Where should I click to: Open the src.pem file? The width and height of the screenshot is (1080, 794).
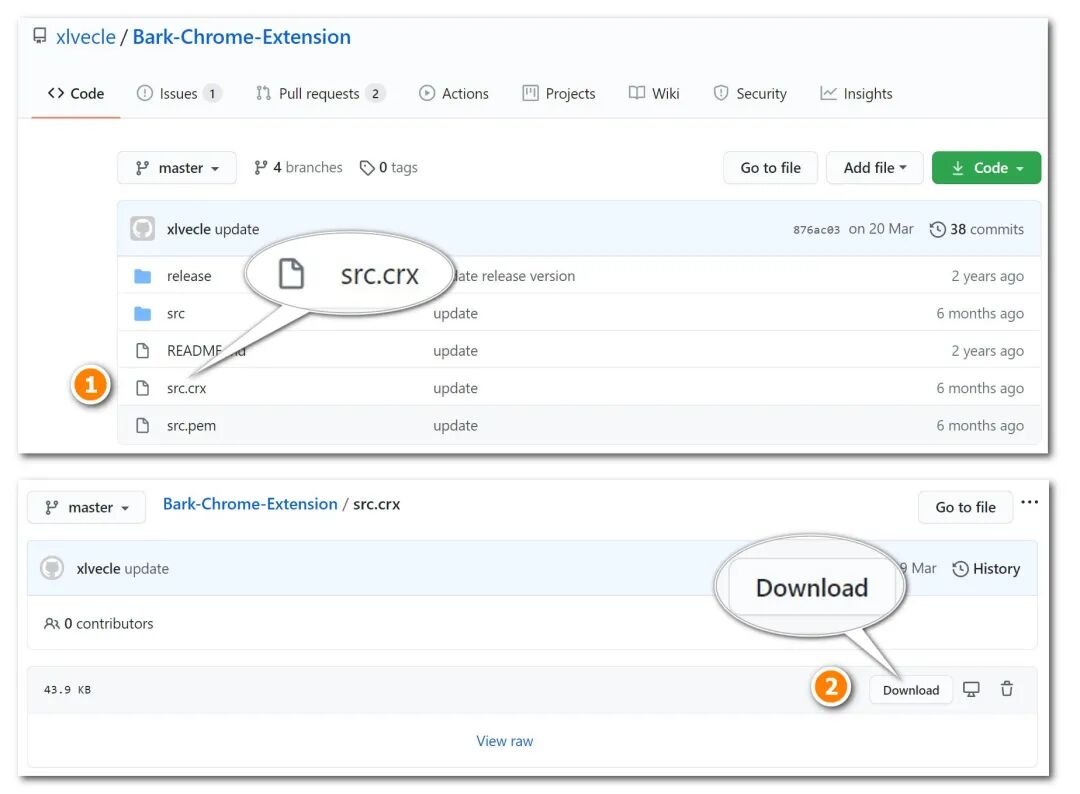tap(191, 426)
